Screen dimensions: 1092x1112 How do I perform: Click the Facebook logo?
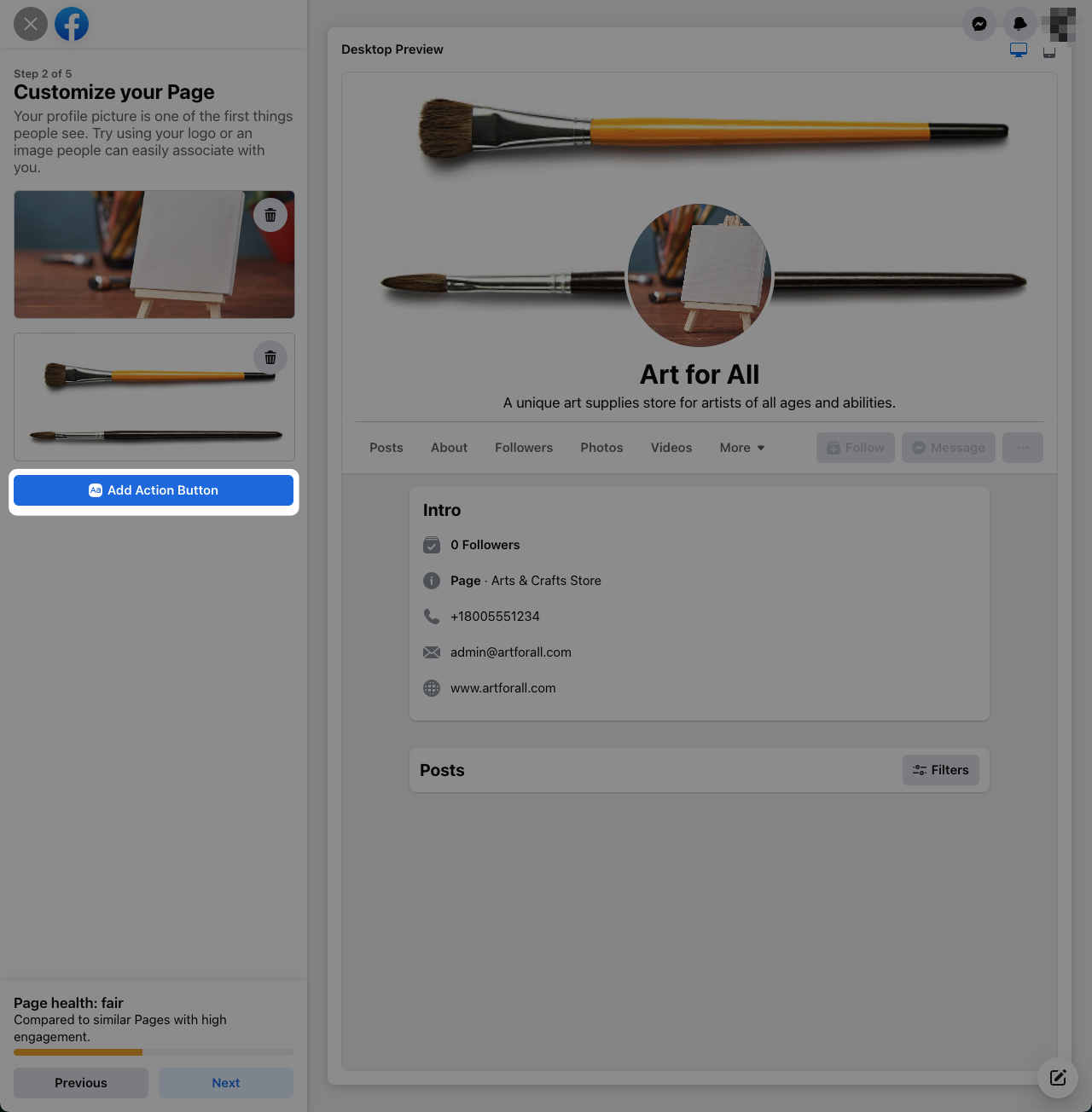click(71, 24)
